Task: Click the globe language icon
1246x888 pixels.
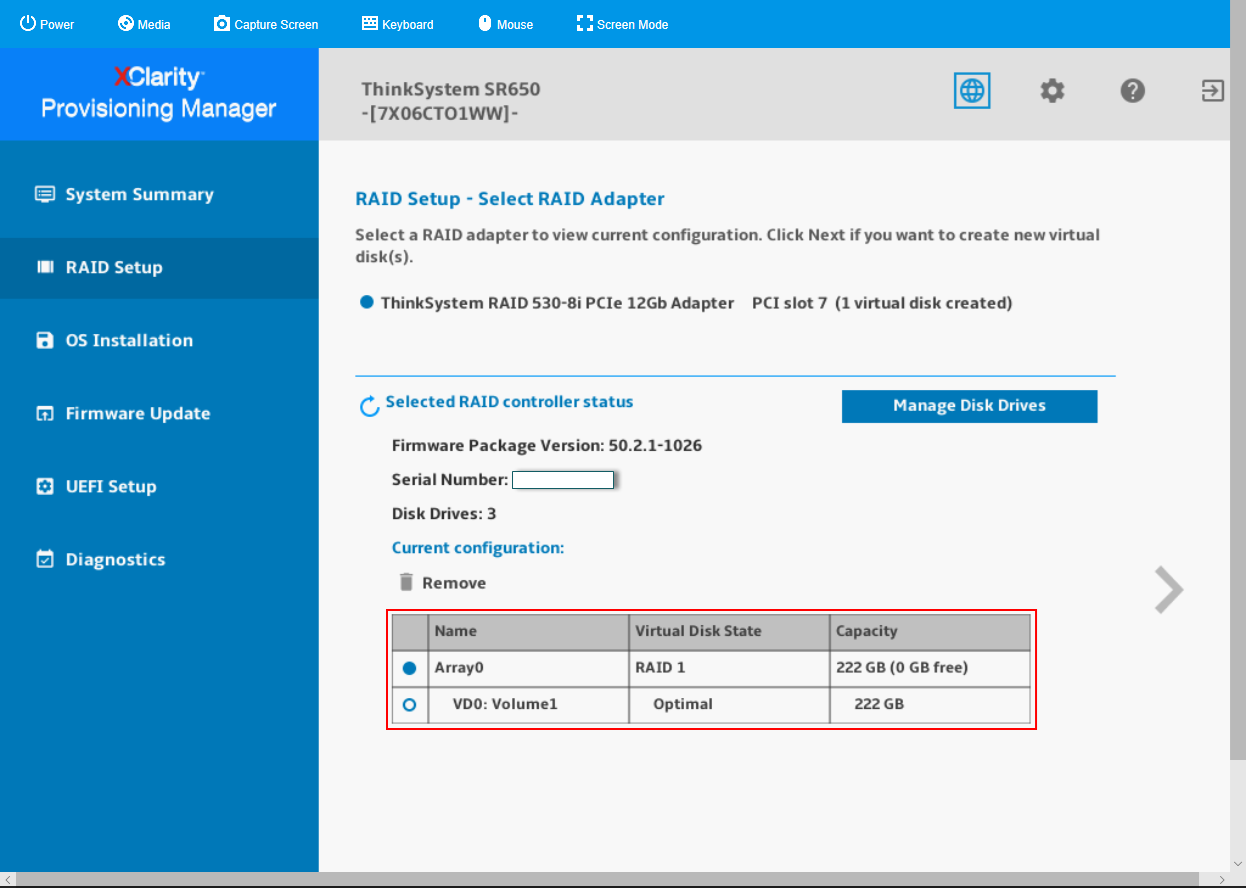Action: click(x=972, y=91)
